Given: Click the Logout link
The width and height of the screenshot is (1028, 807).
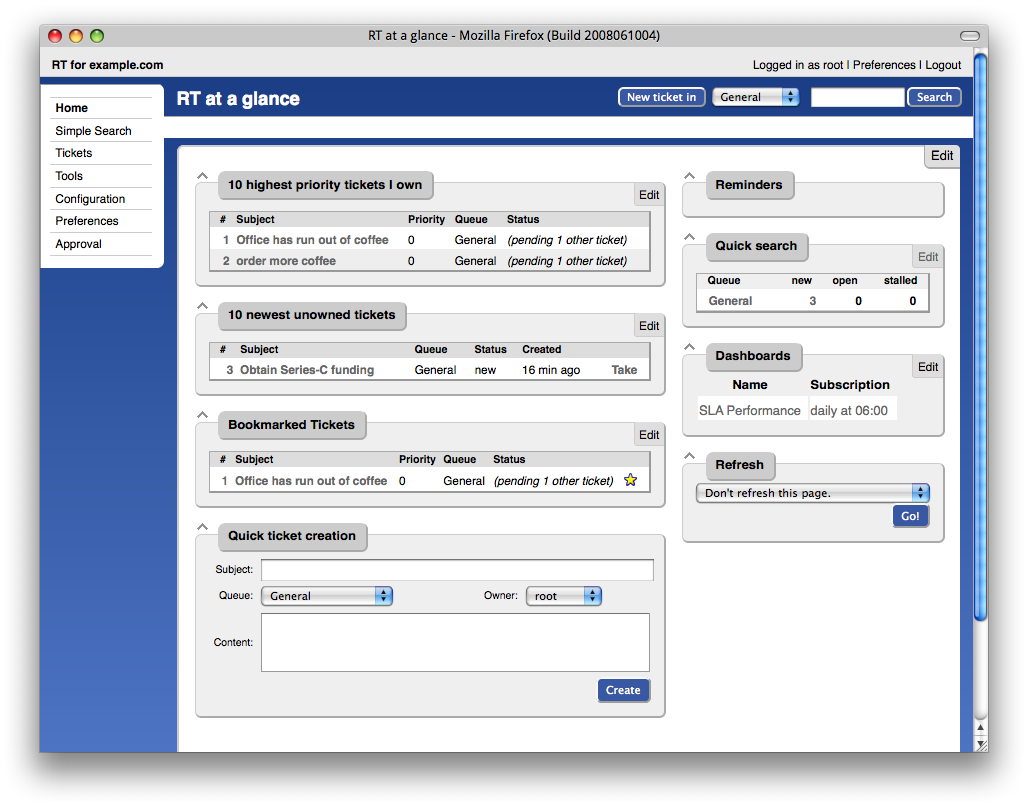Looking at the screenshot, I should coord(943,65).
